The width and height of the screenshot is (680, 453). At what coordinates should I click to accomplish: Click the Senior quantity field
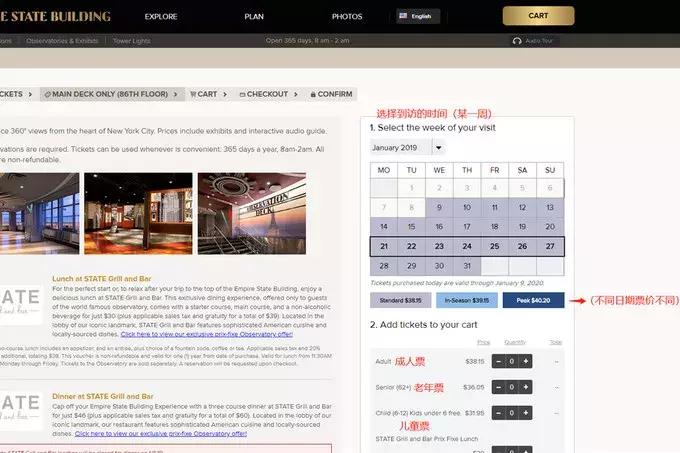click(512, 387)
